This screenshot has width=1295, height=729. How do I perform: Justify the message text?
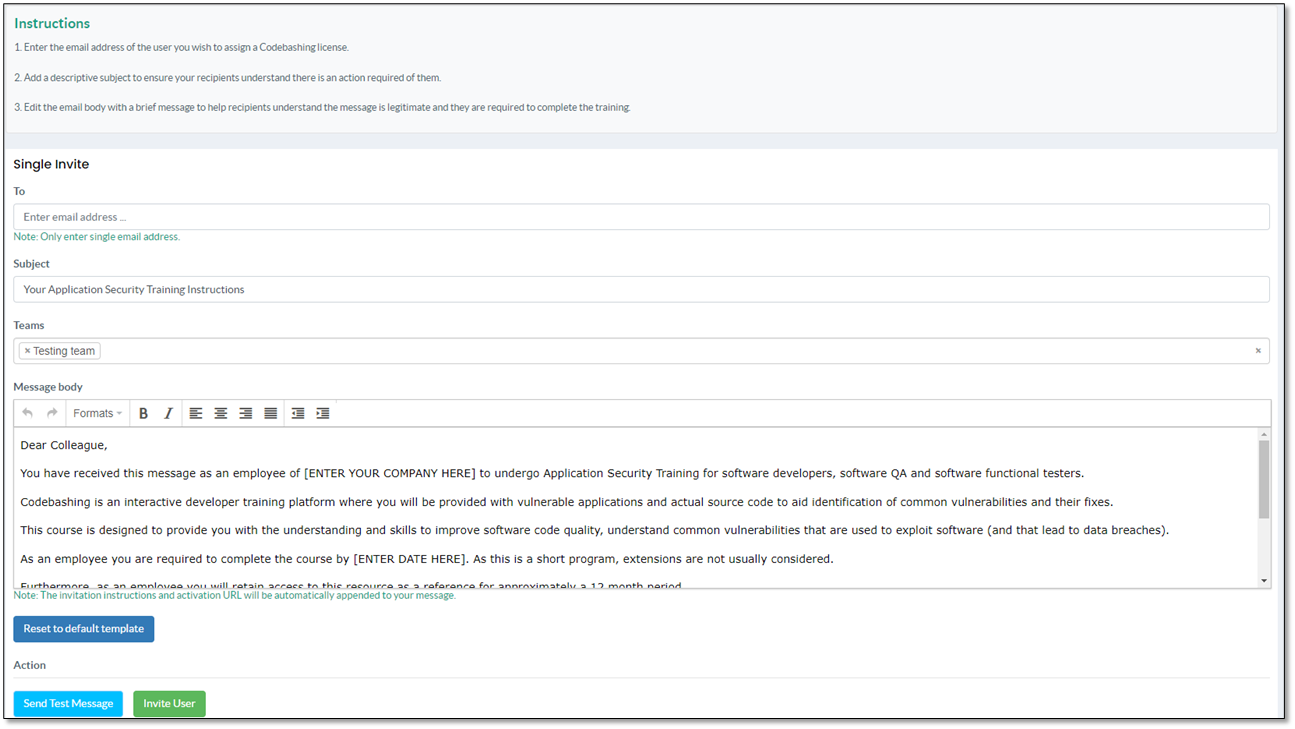coord(271,413)
